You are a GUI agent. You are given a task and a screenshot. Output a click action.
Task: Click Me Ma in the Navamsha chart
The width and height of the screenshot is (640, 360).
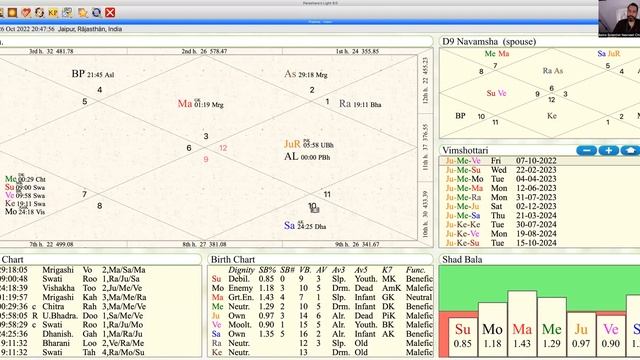(x=496, y=53)
